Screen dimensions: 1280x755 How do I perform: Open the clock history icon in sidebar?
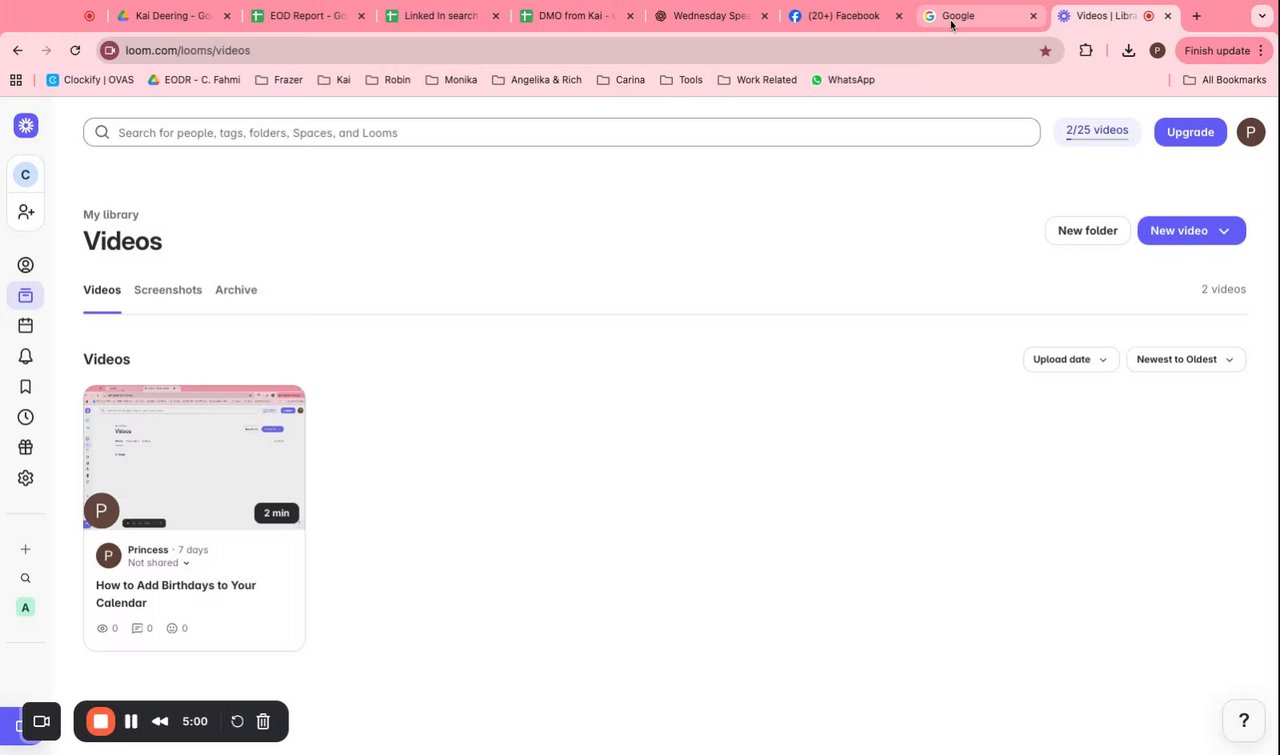click(x=26, y=417)
